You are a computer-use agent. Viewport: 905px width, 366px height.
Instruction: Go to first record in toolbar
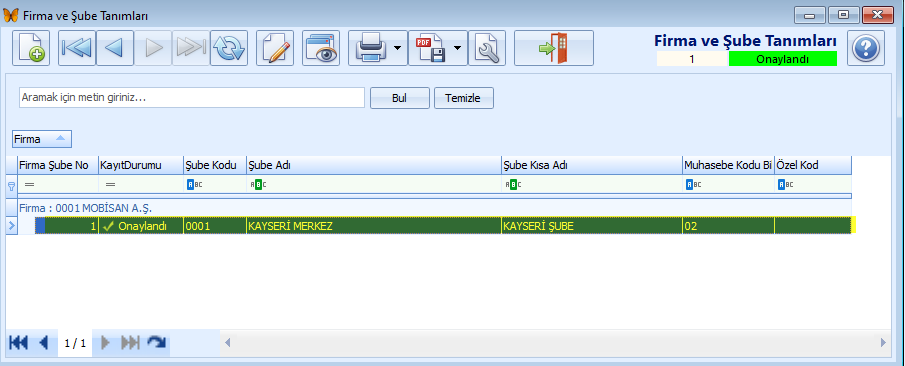click(x=77, y=48)
